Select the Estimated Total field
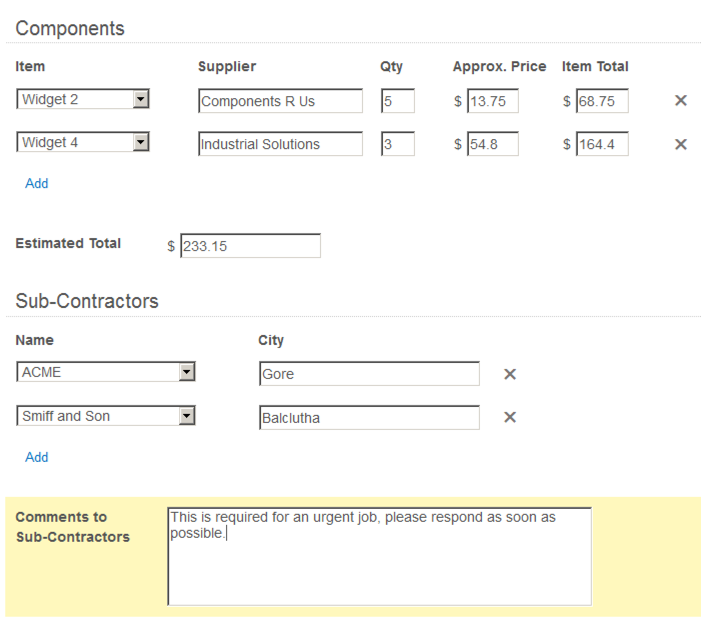Screen dimensions: 701x619 250,246
